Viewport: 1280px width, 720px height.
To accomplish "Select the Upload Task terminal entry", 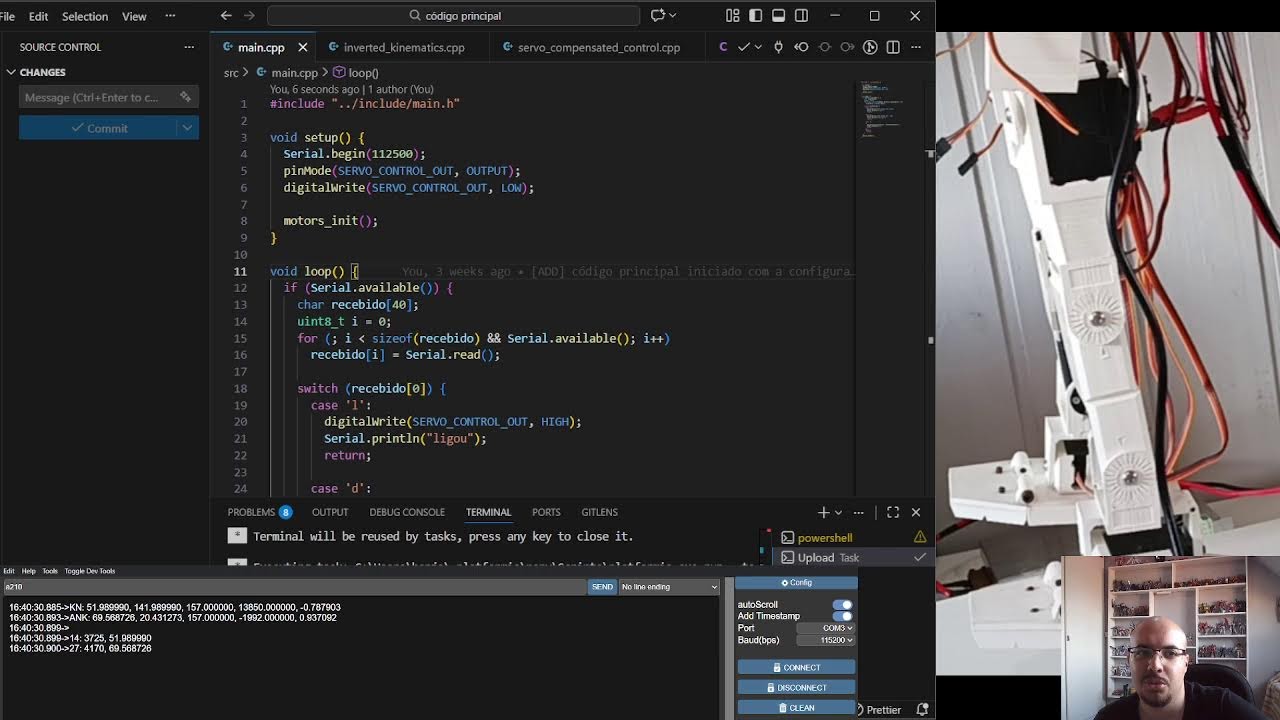I will pos(854,558).
